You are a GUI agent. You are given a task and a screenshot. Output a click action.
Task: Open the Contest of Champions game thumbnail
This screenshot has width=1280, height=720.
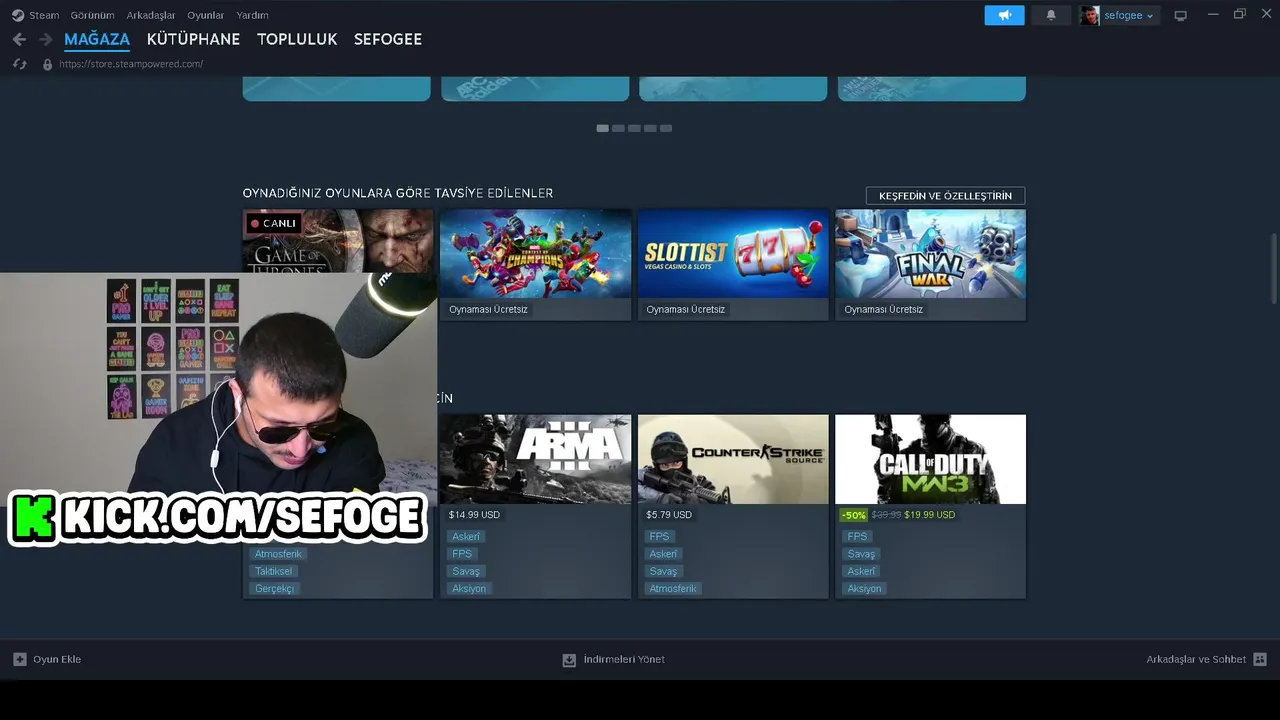coord(535,253)
